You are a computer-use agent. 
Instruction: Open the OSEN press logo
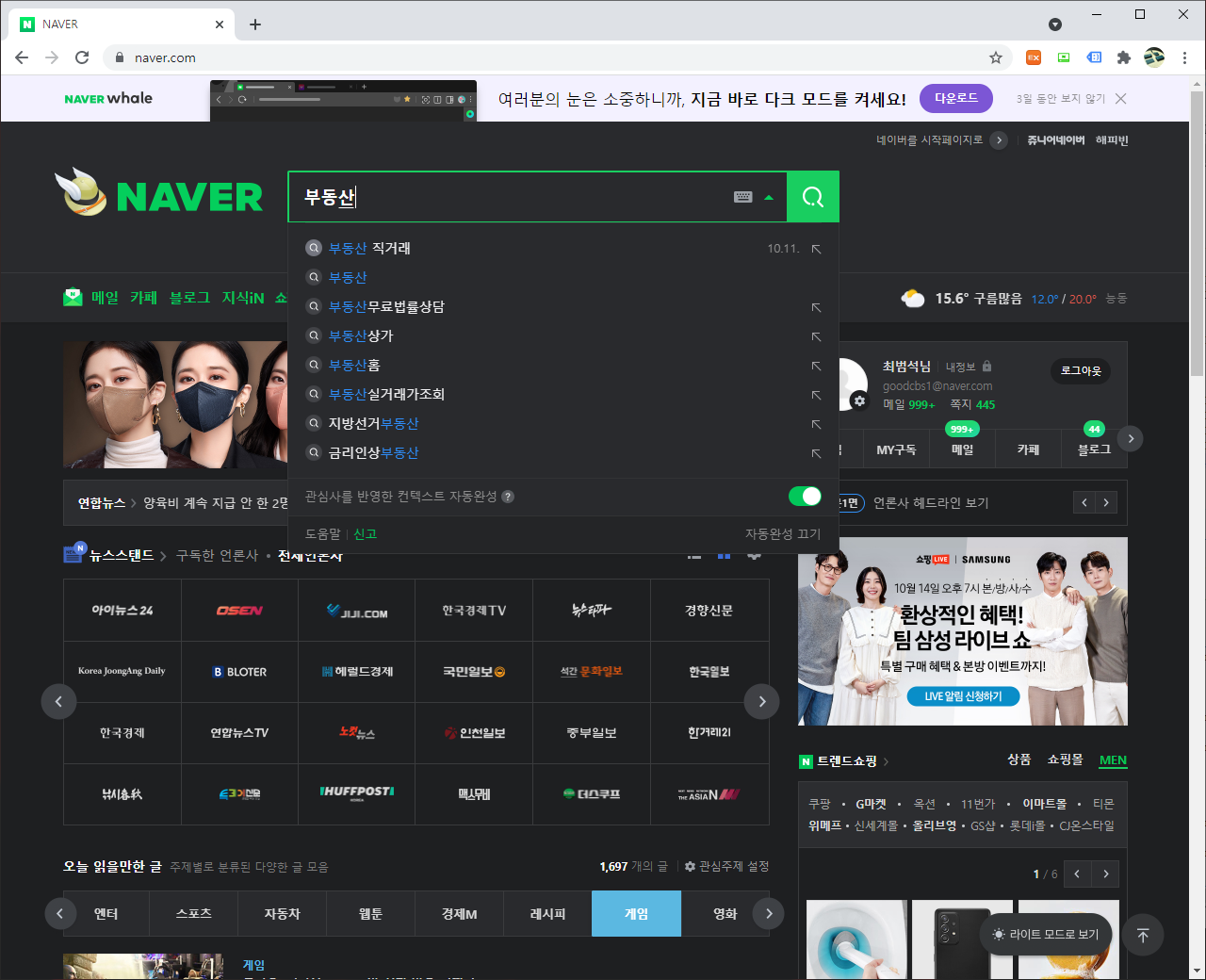point(239,611)
